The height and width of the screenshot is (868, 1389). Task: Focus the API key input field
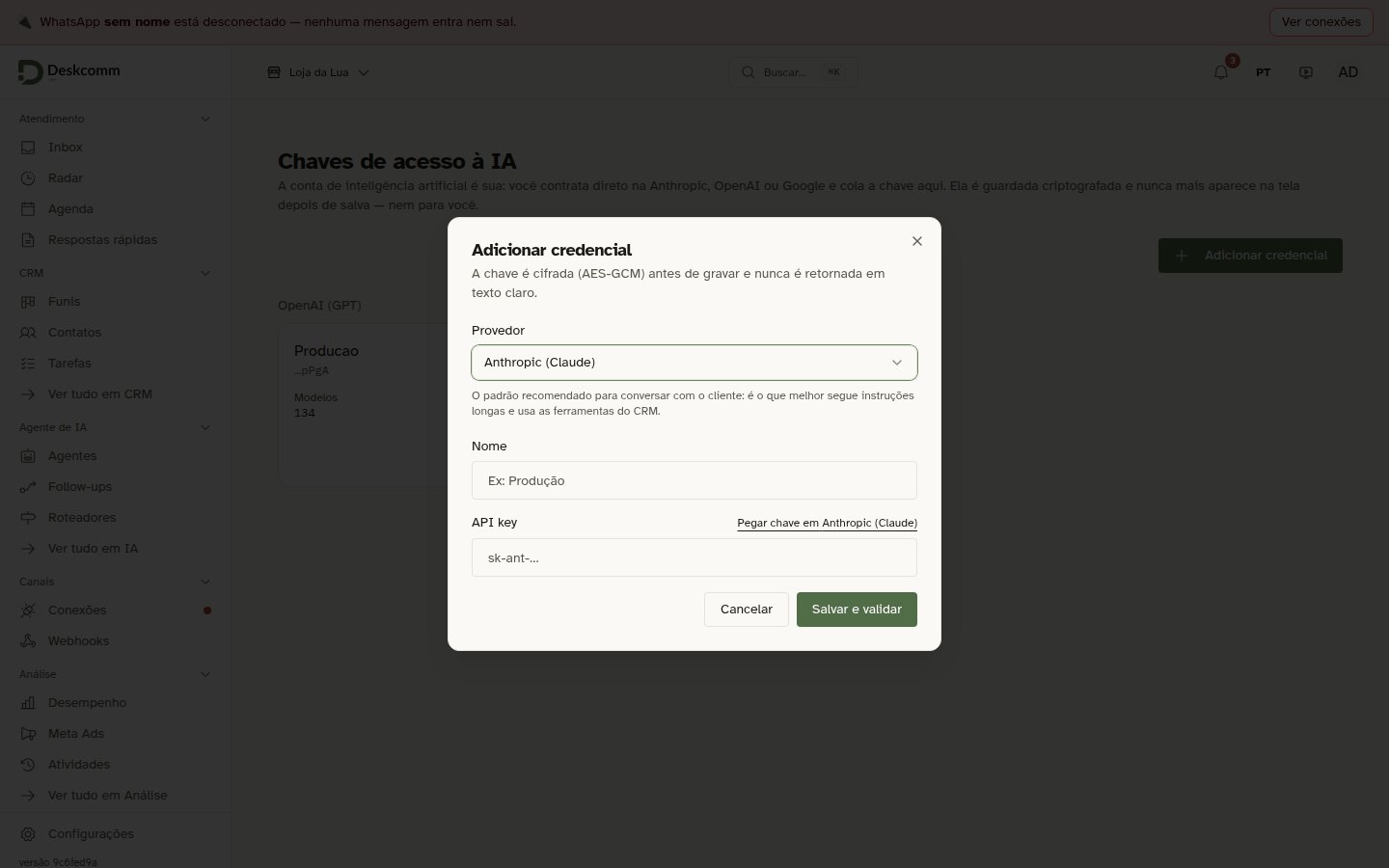pyautogui.click(x=694, y=557)
